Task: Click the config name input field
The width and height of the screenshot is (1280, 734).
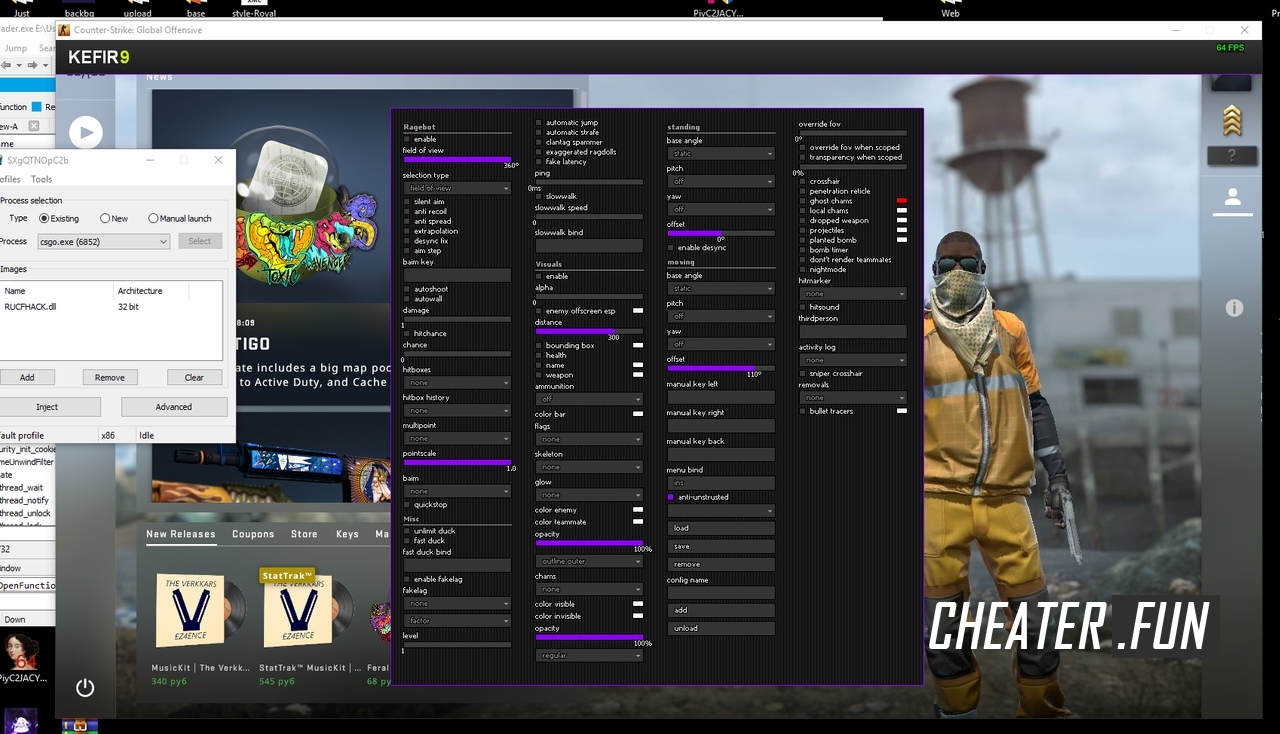Action: (721, 592)
